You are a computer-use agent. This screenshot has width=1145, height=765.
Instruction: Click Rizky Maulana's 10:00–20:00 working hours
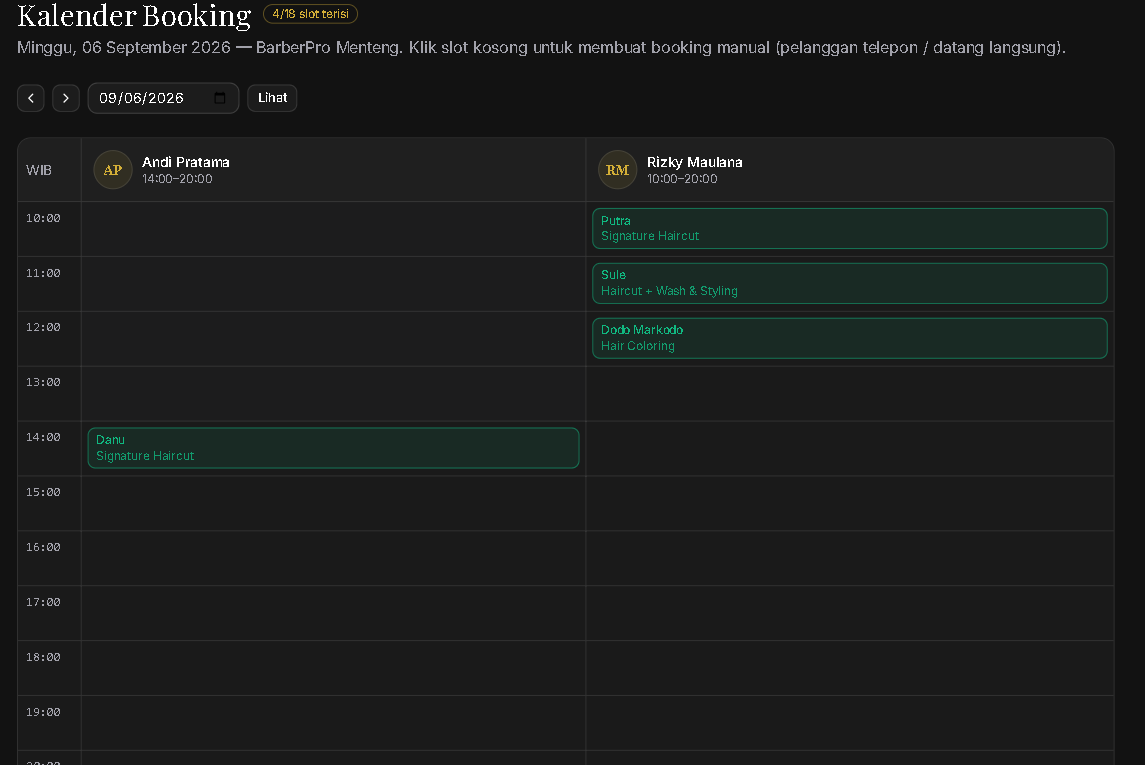pyautogui.click(x=682, y=179)
